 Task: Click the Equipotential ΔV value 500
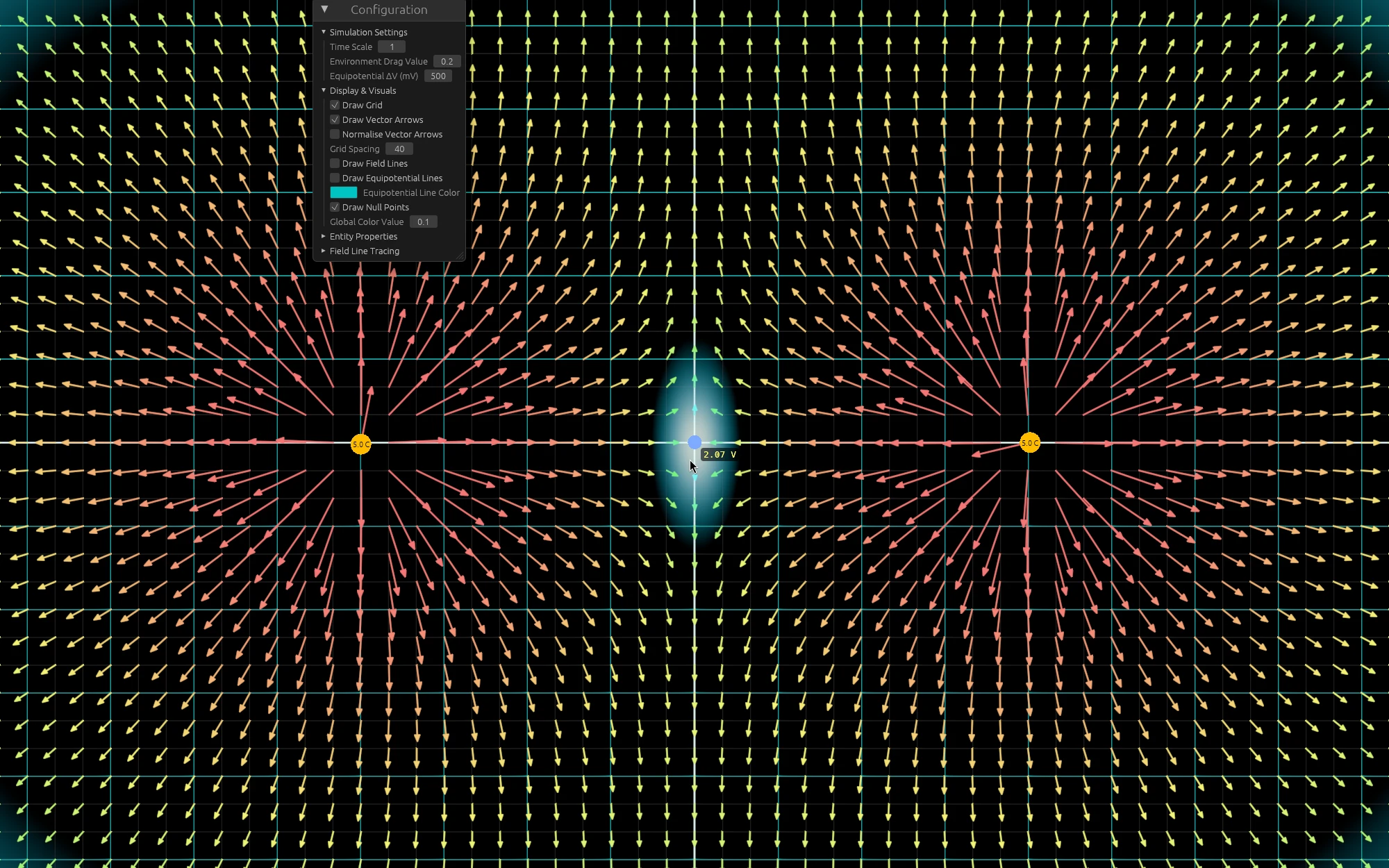[438, 76]
